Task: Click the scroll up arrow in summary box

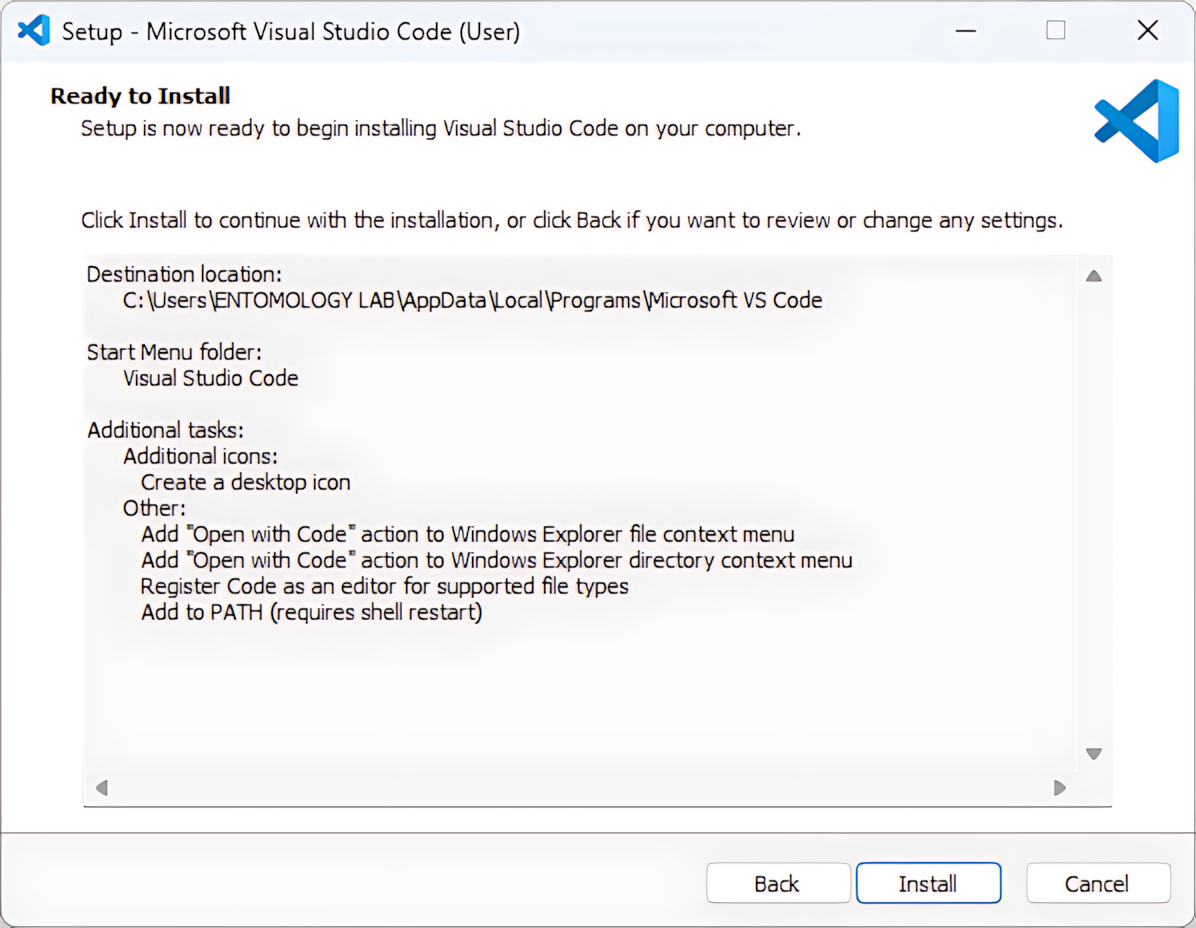Action: click(x=1093, y=276)
